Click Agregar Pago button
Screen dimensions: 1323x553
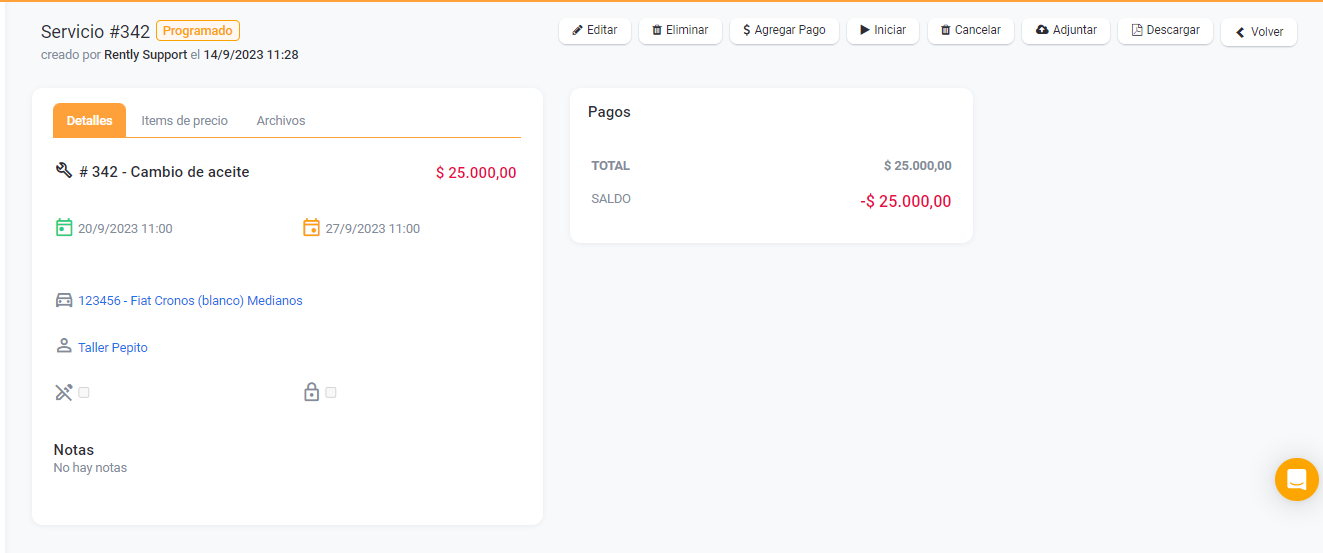[x=783, y=30]
